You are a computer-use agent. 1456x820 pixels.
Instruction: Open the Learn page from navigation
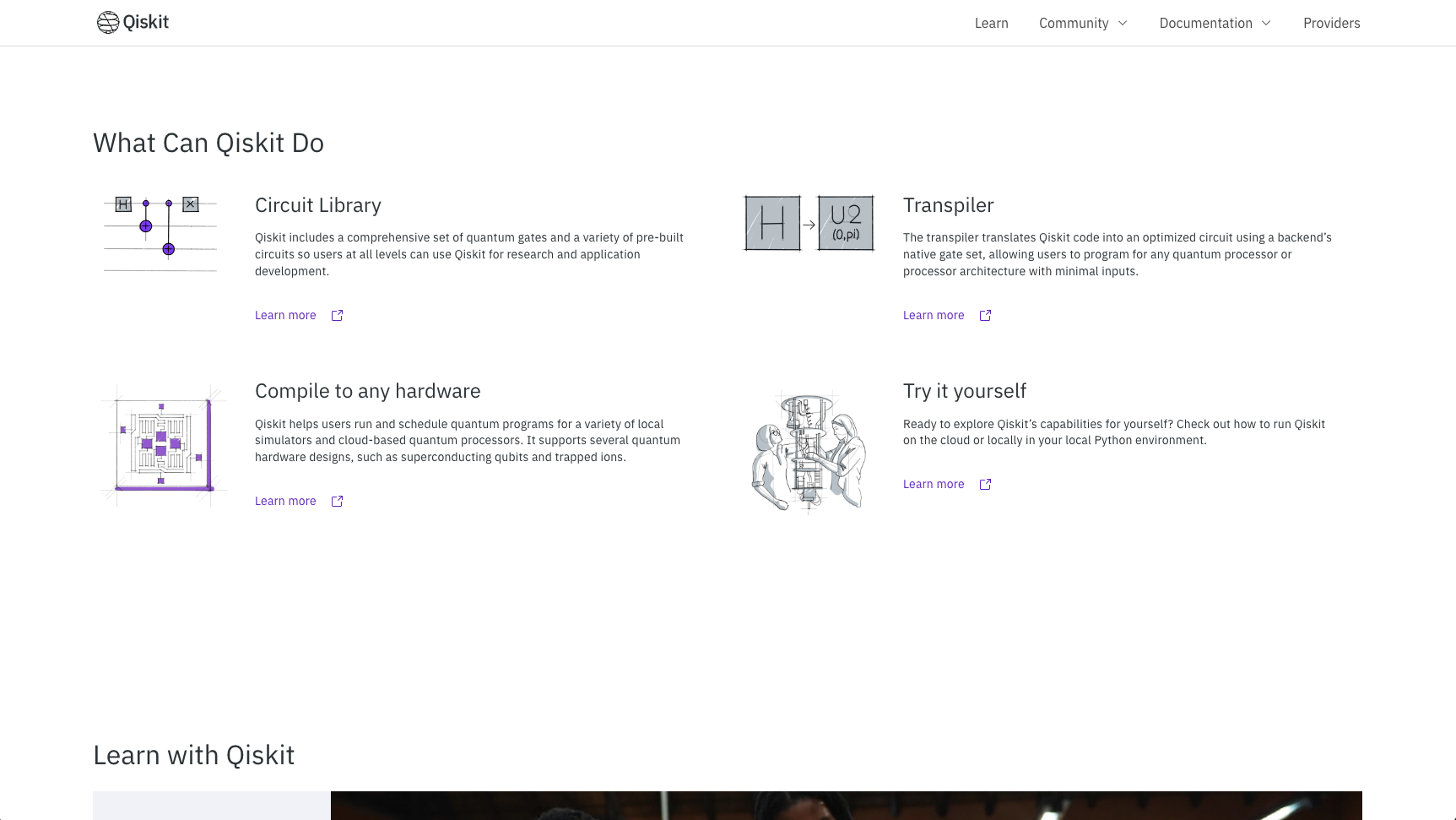click(x=991, y=23)
